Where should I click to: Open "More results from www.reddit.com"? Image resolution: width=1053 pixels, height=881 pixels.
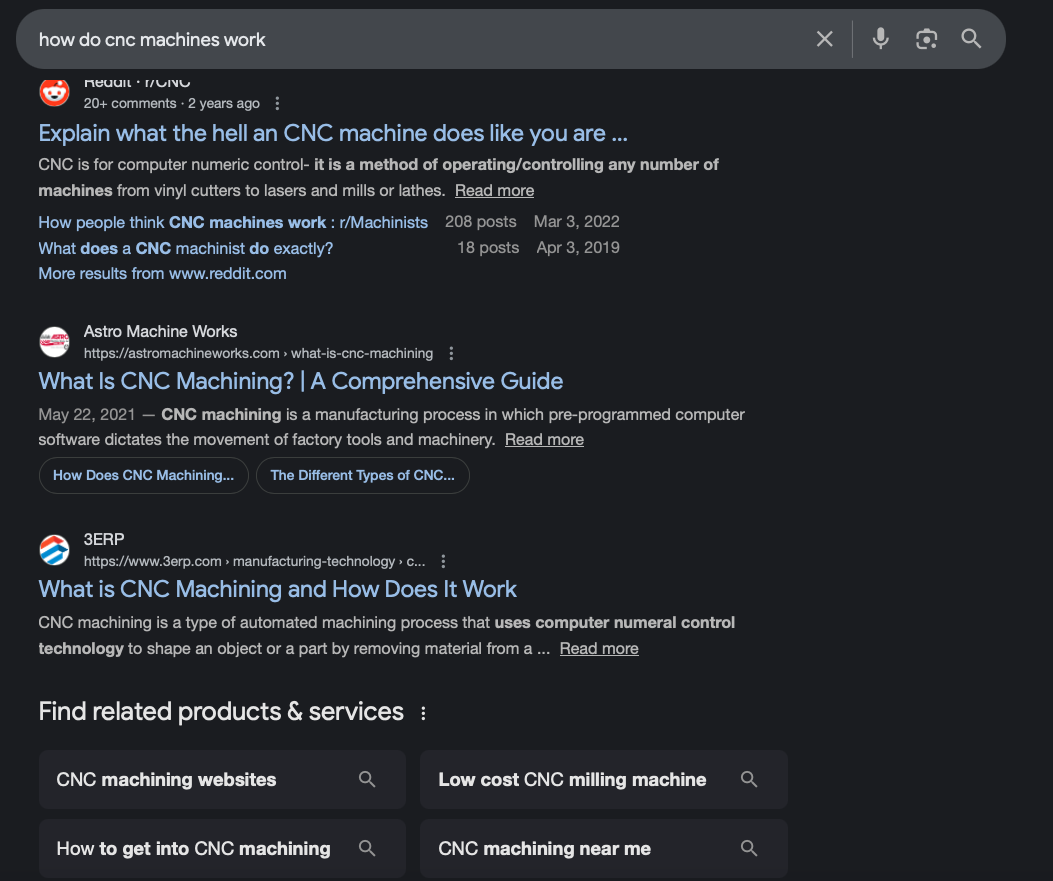pos(162,273)
